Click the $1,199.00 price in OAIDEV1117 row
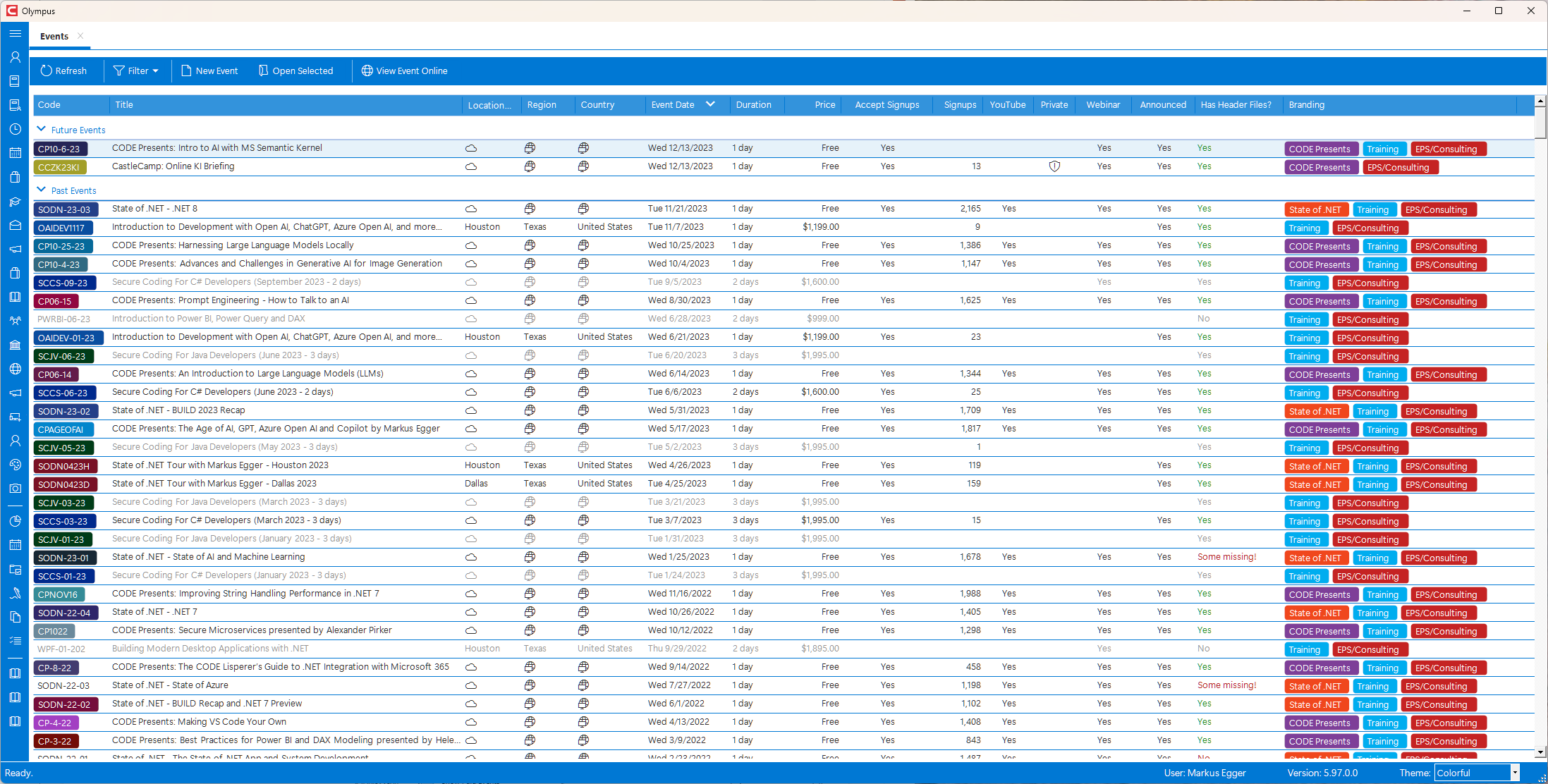 (820, 227)
